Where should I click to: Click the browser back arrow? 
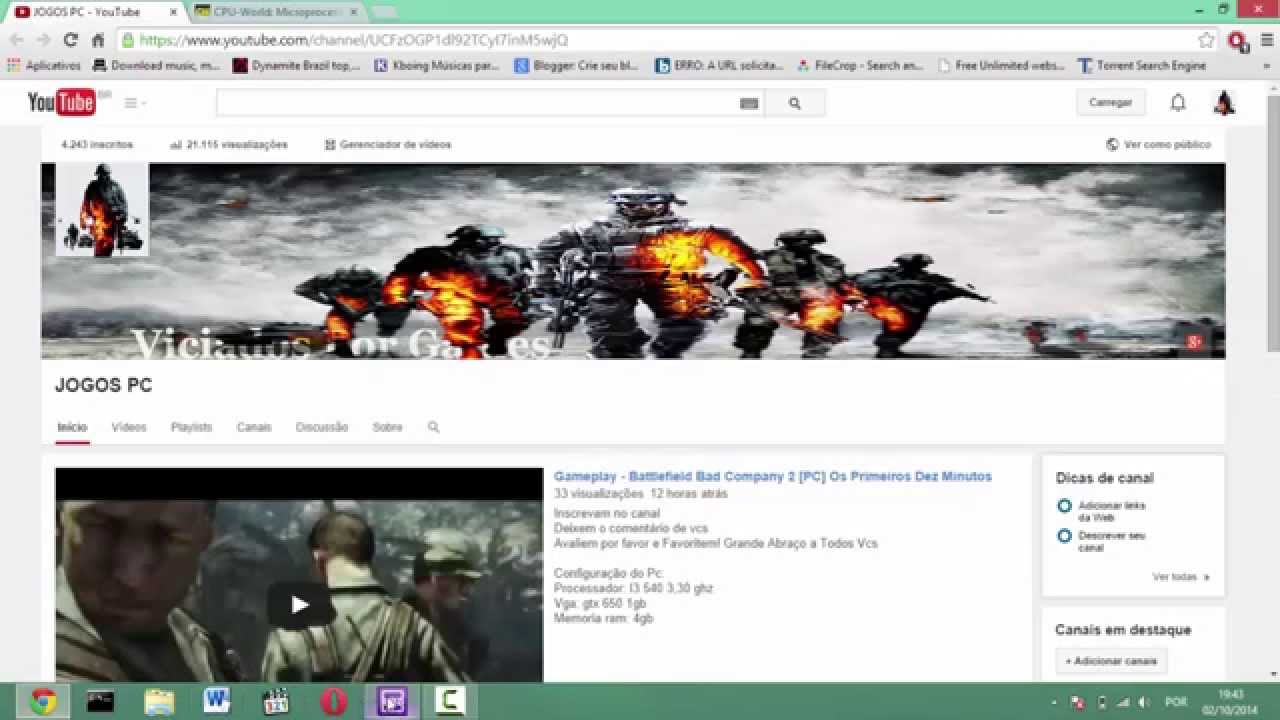[17, 40]
